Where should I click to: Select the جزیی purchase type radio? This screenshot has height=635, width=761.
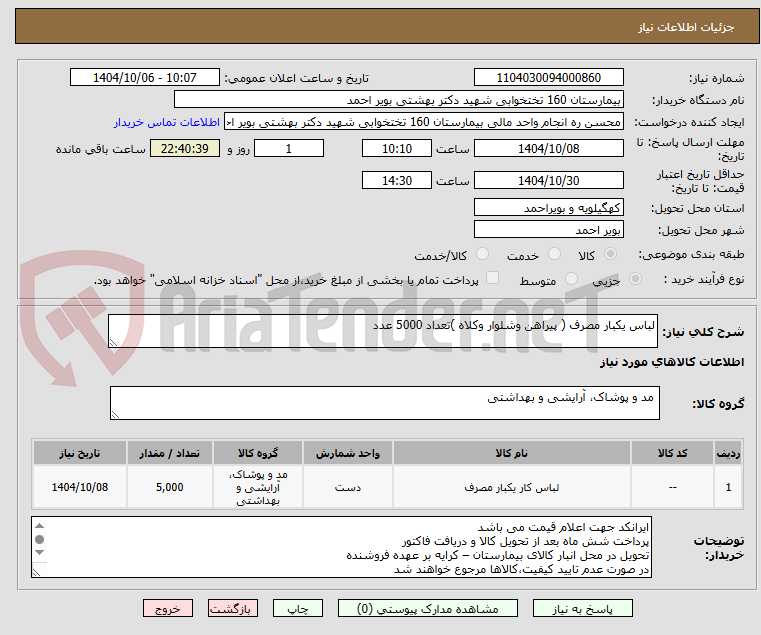tap(635, 279)
